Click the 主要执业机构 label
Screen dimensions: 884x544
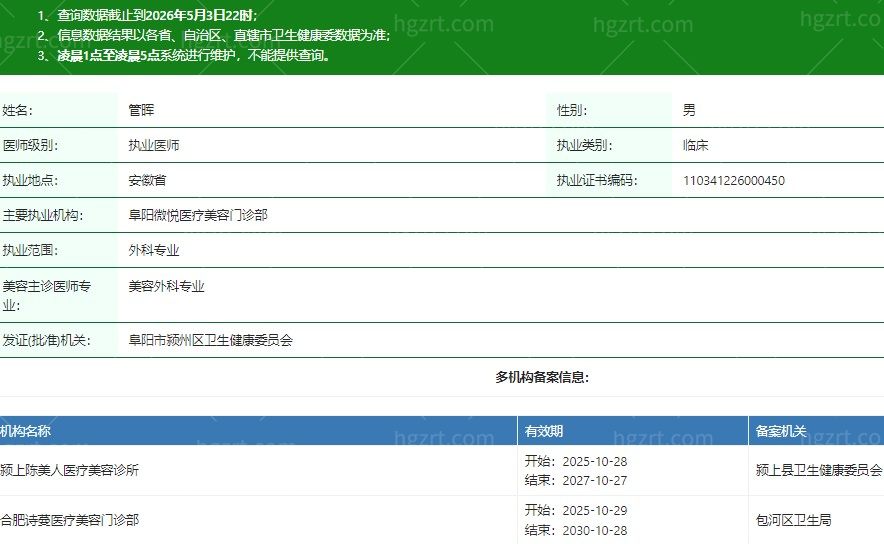click(42, 215)
